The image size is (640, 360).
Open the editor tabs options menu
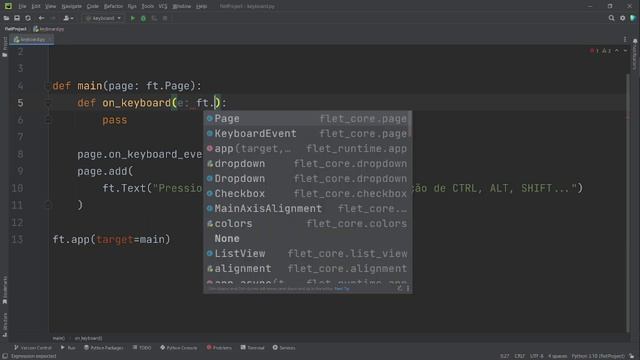pos(625,39)
